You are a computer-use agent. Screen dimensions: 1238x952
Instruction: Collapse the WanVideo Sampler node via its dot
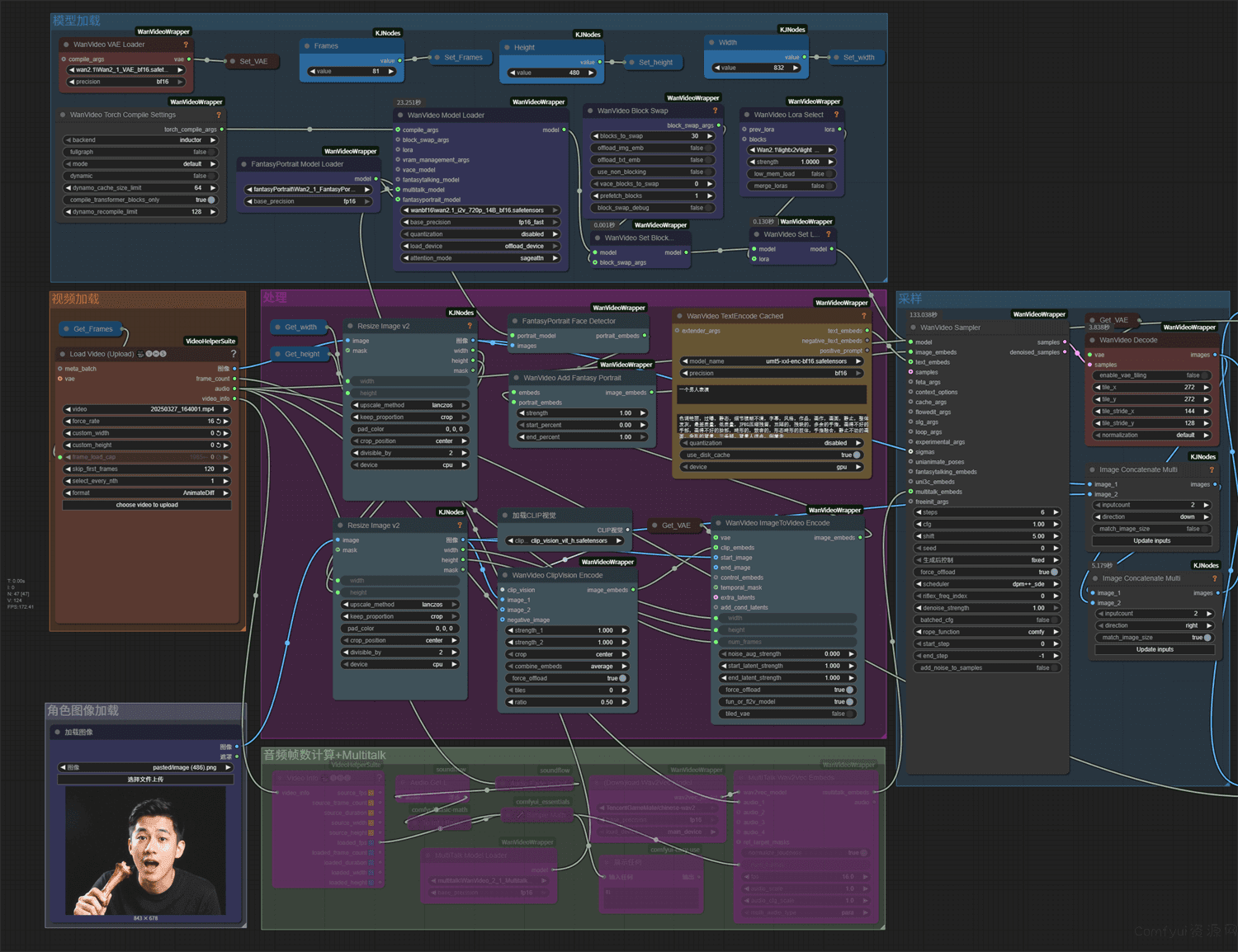click(x=913, y=328)
